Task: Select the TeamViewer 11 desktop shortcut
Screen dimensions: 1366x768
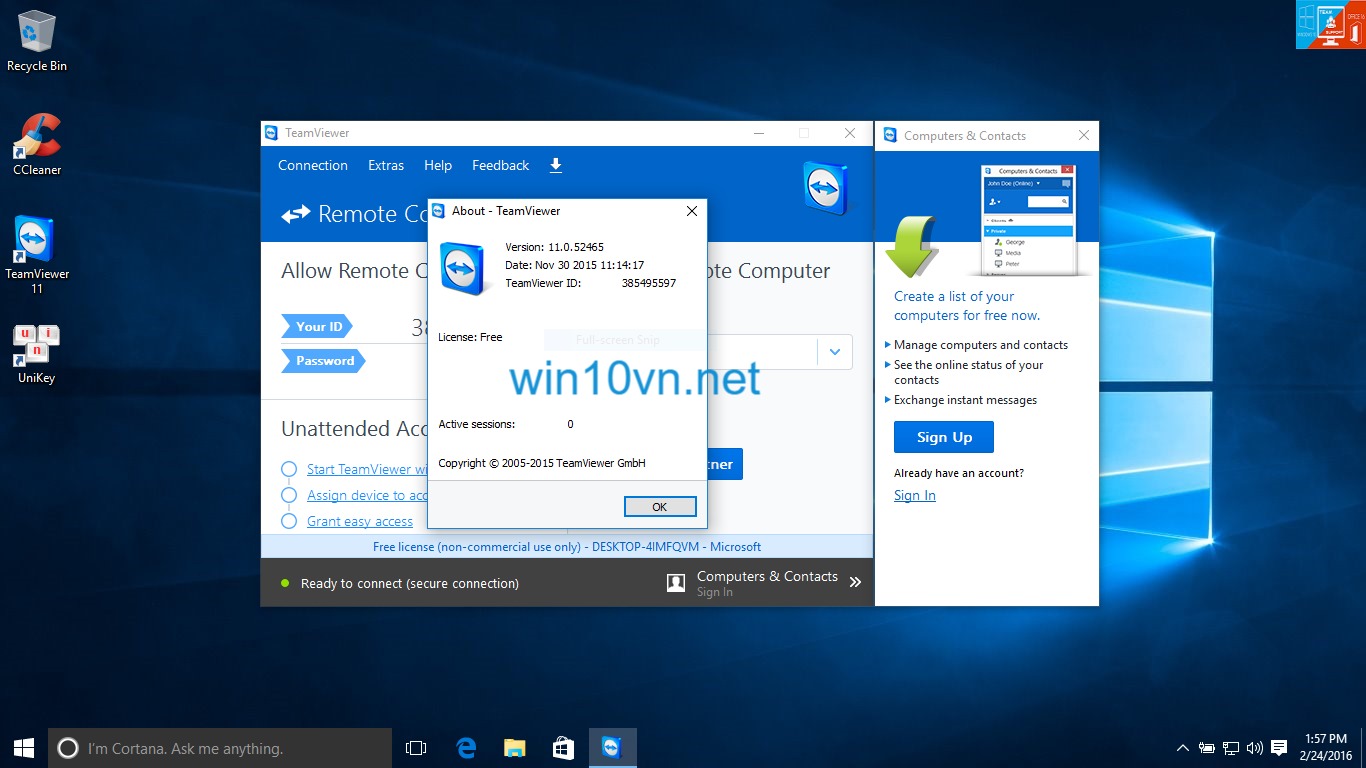Action: (x=37, y=254)
